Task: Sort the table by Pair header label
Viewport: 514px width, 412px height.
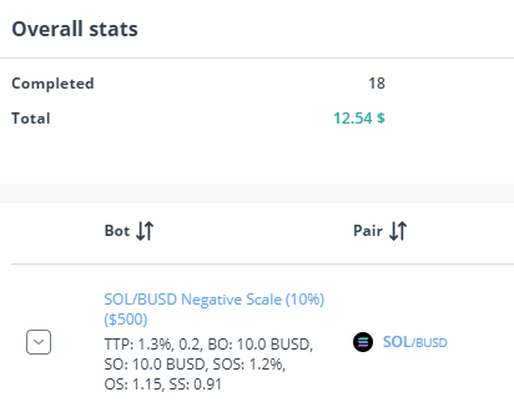Action: point(368,231)
